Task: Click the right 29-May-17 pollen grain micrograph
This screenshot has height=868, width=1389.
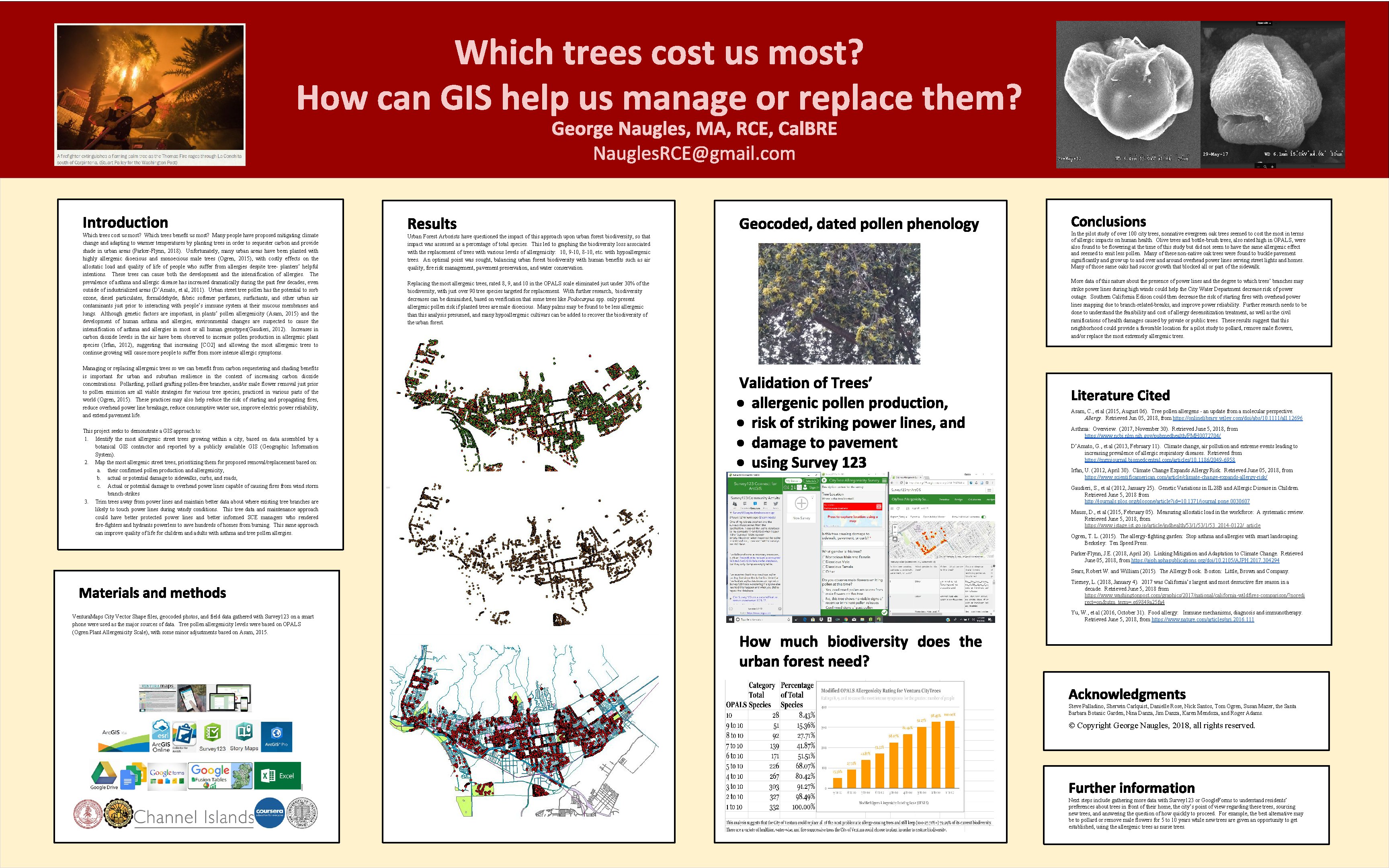Action: [1272, 95]
